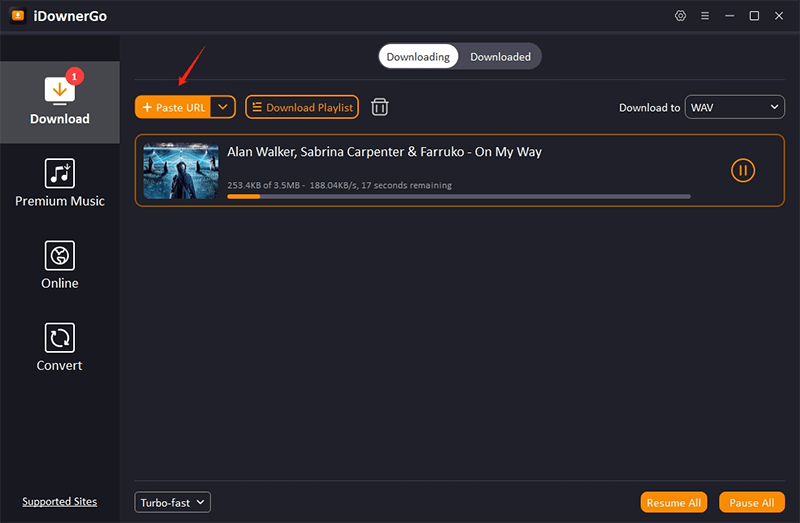
Task: Open the settings gear icon
Action: 681,16
